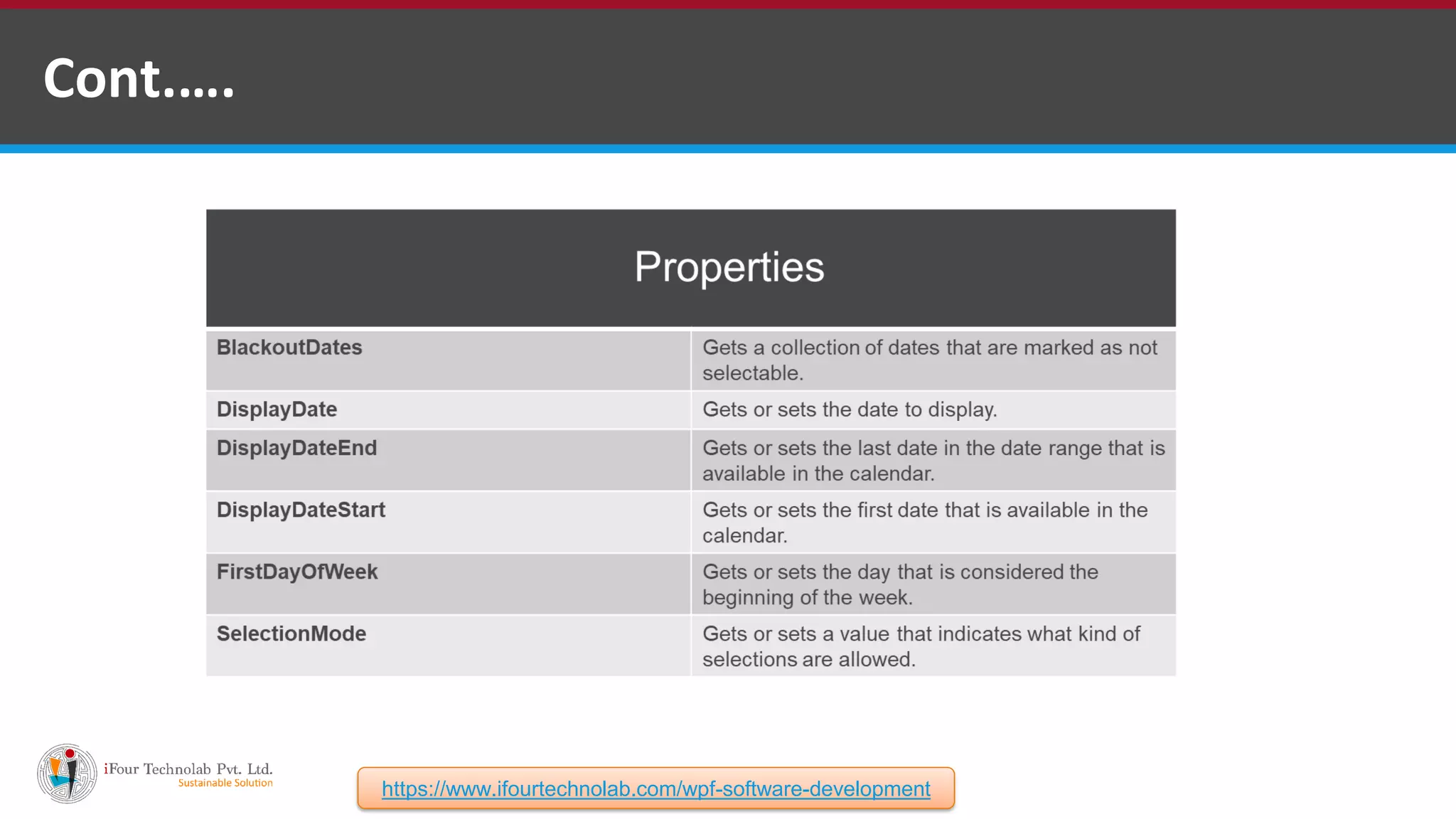
Task: Select the 'Sustainable Solution' tagline text
Action: click(225, 783)
